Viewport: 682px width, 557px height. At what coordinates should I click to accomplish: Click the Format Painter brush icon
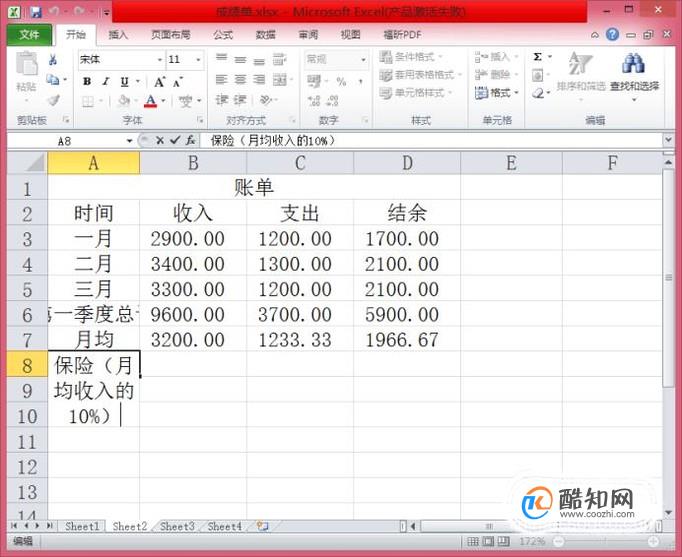[53, 100]
